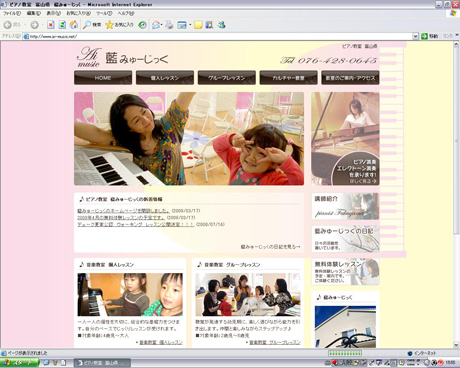
Task: Click the Edit page icon in the toolbar
Action: click(x=182, y=25)
